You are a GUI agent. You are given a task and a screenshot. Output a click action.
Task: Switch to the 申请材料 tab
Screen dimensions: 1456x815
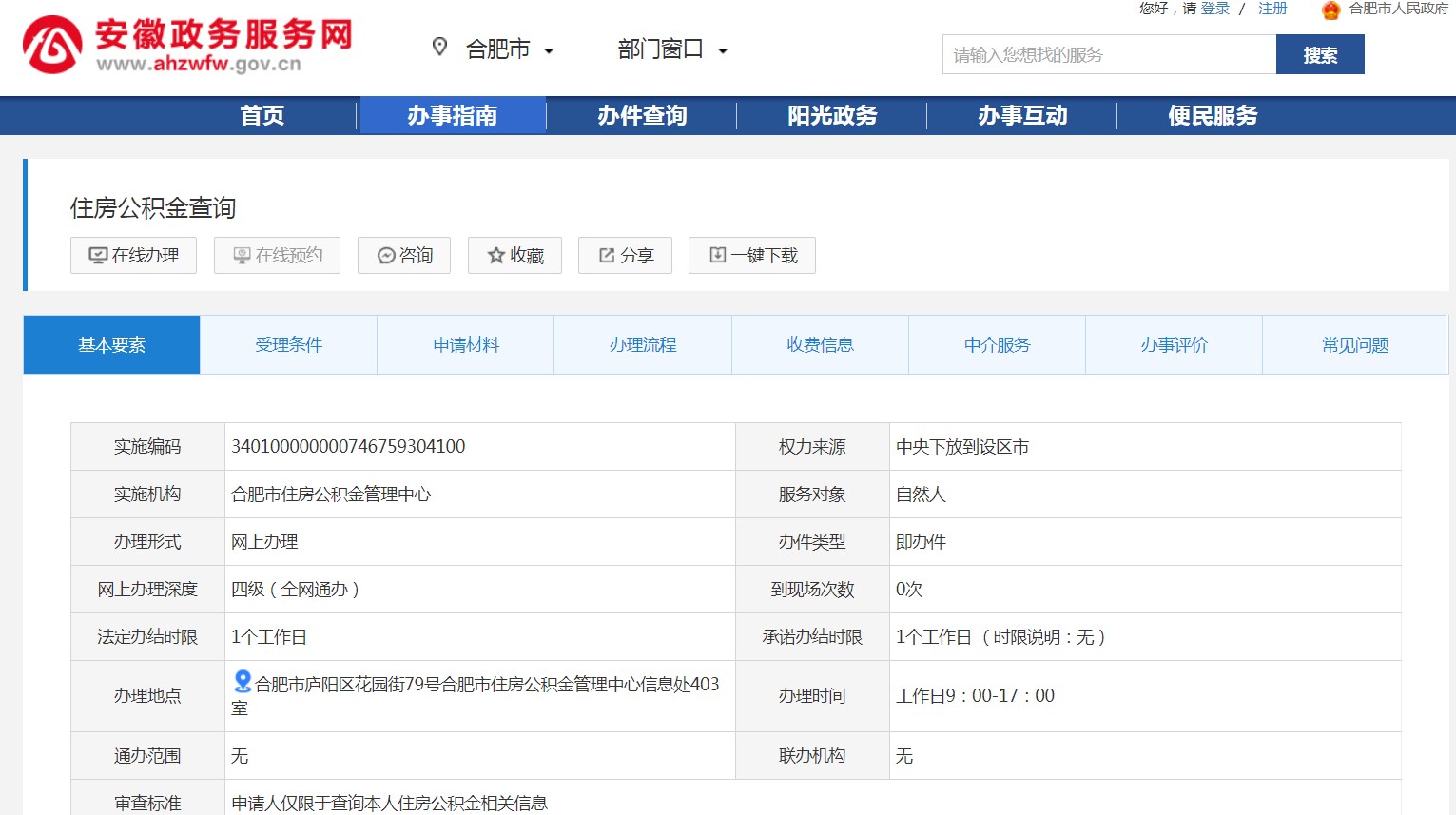466,344
